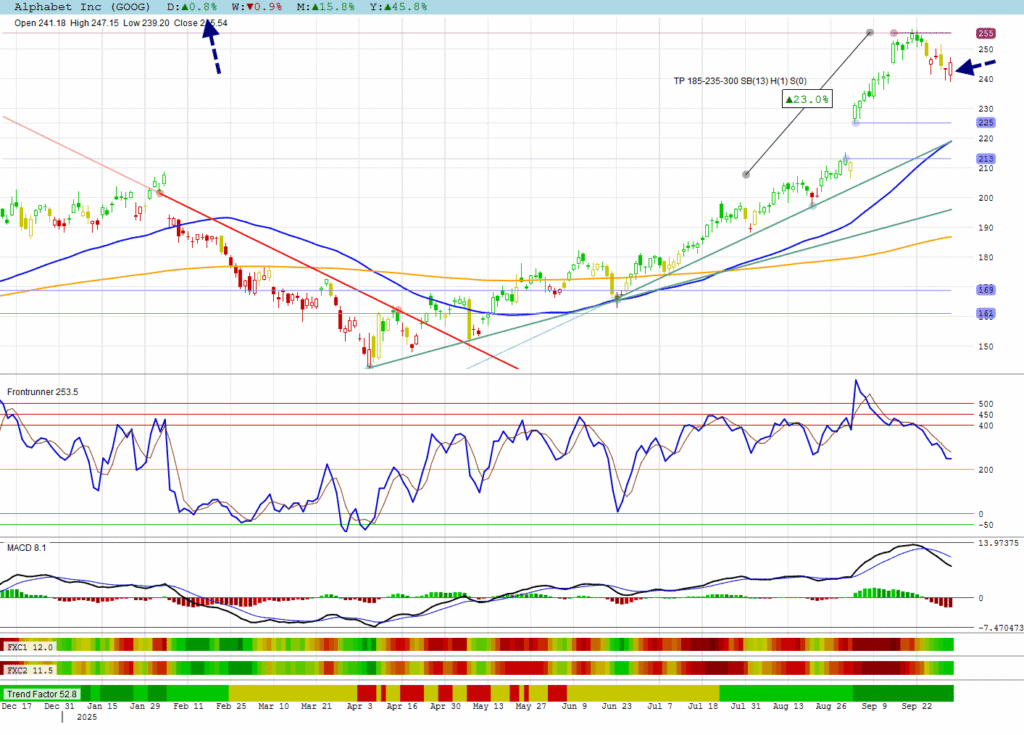Select the 255 price level tag
The height and width of the screenshot is (735, 1024).
985,33
